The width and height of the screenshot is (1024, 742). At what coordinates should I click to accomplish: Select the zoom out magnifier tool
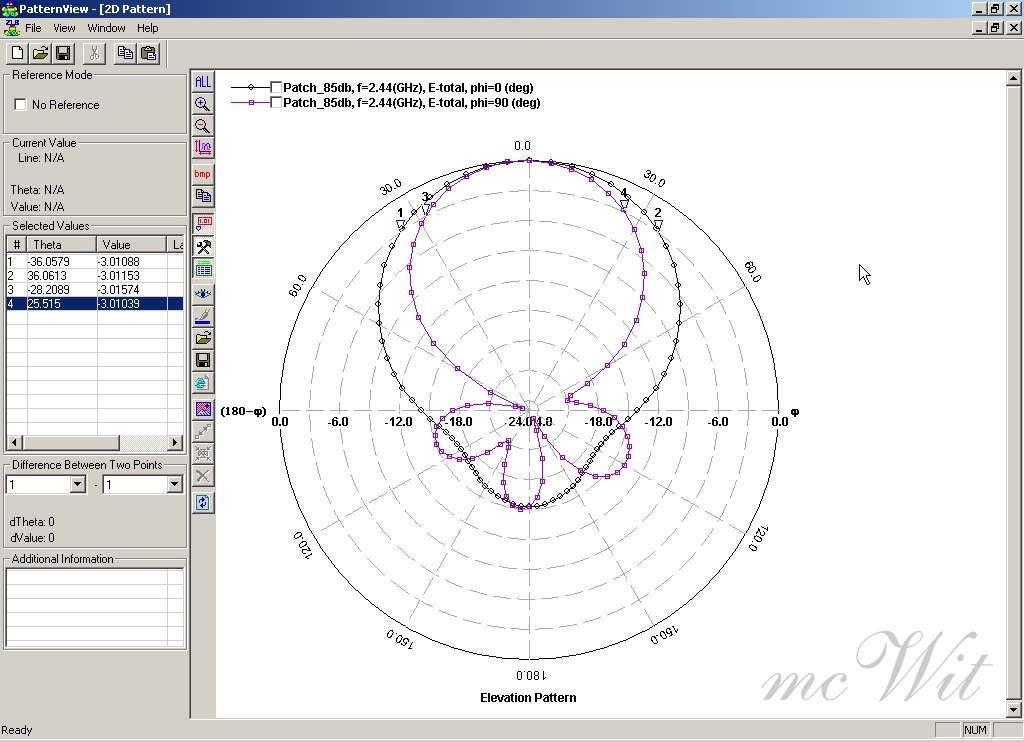pyautogui.click(x=203, y=126)
